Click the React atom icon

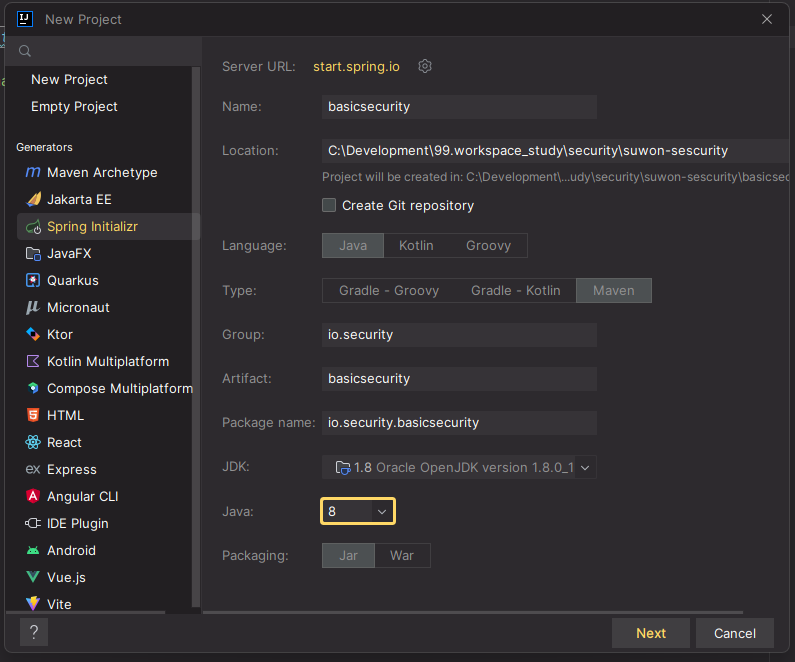(33, 442)
